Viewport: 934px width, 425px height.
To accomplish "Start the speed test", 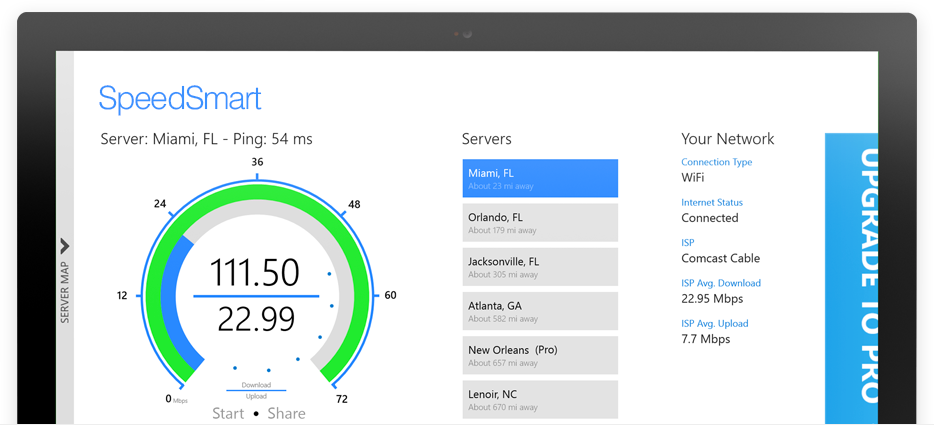I will coord(229,413).
